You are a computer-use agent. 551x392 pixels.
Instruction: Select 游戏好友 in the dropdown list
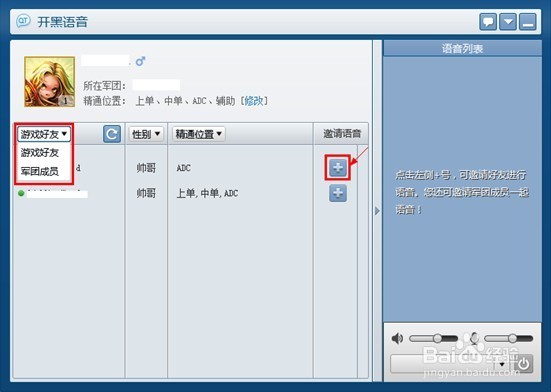point(39,153)
